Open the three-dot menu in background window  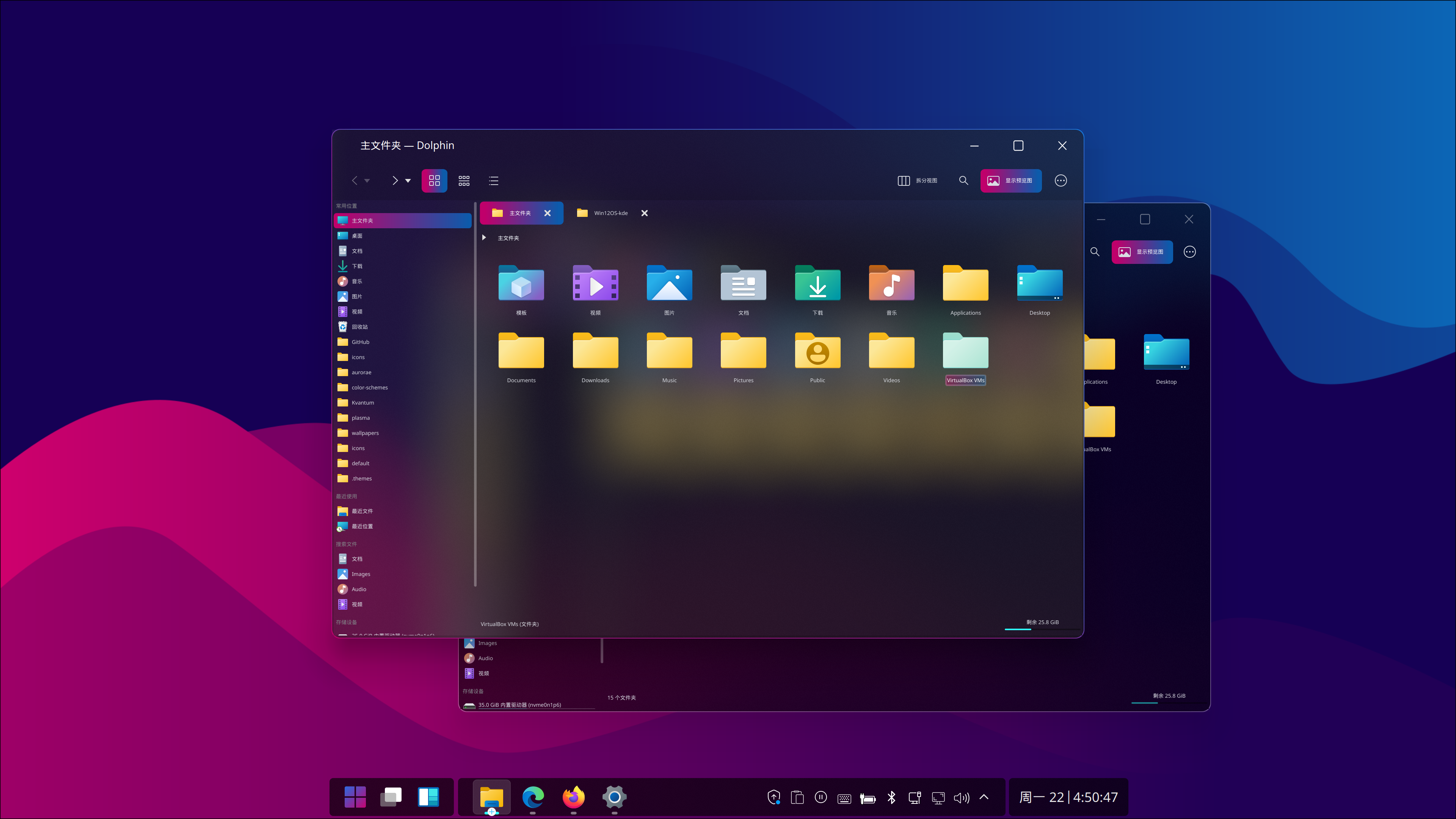(1190, 252)
